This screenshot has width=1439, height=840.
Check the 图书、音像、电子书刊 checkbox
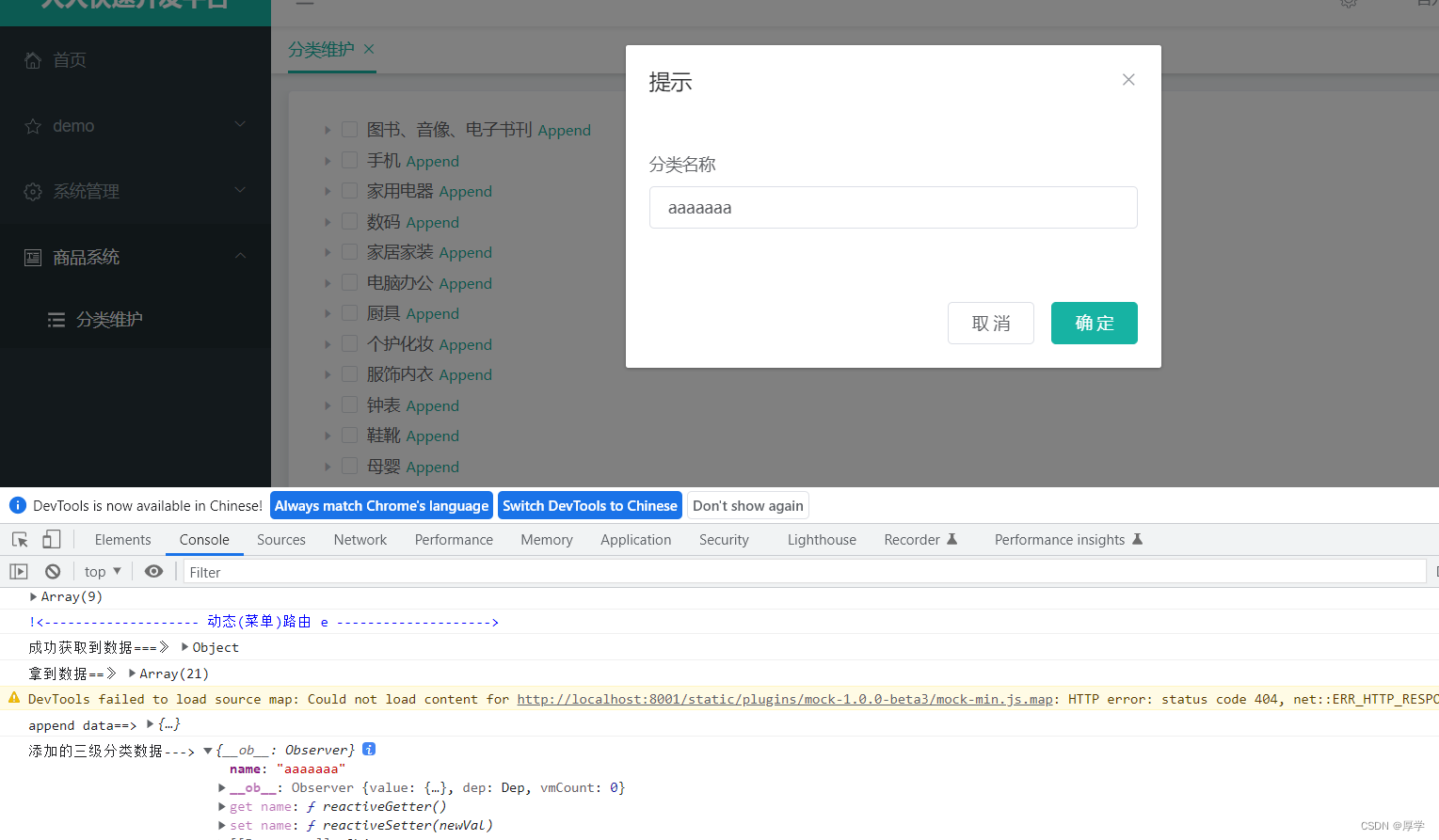[x=349, y=129]
